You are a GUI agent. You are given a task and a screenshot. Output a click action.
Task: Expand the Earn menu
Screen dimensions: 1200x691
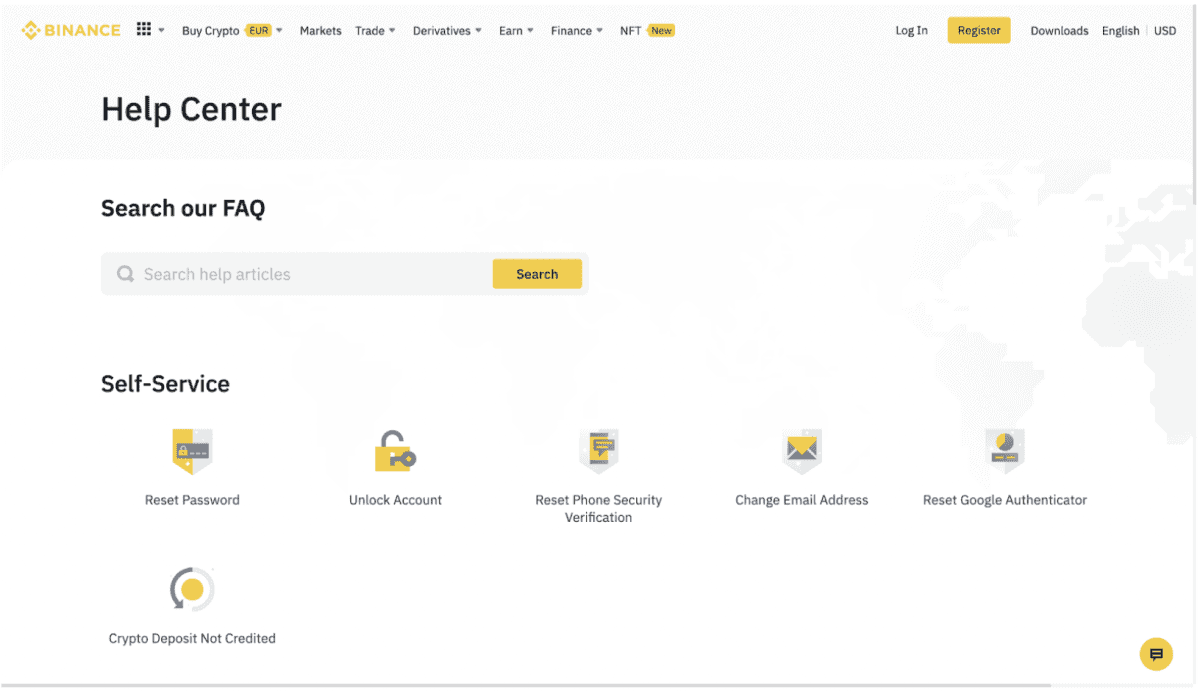tap(516, 31)
